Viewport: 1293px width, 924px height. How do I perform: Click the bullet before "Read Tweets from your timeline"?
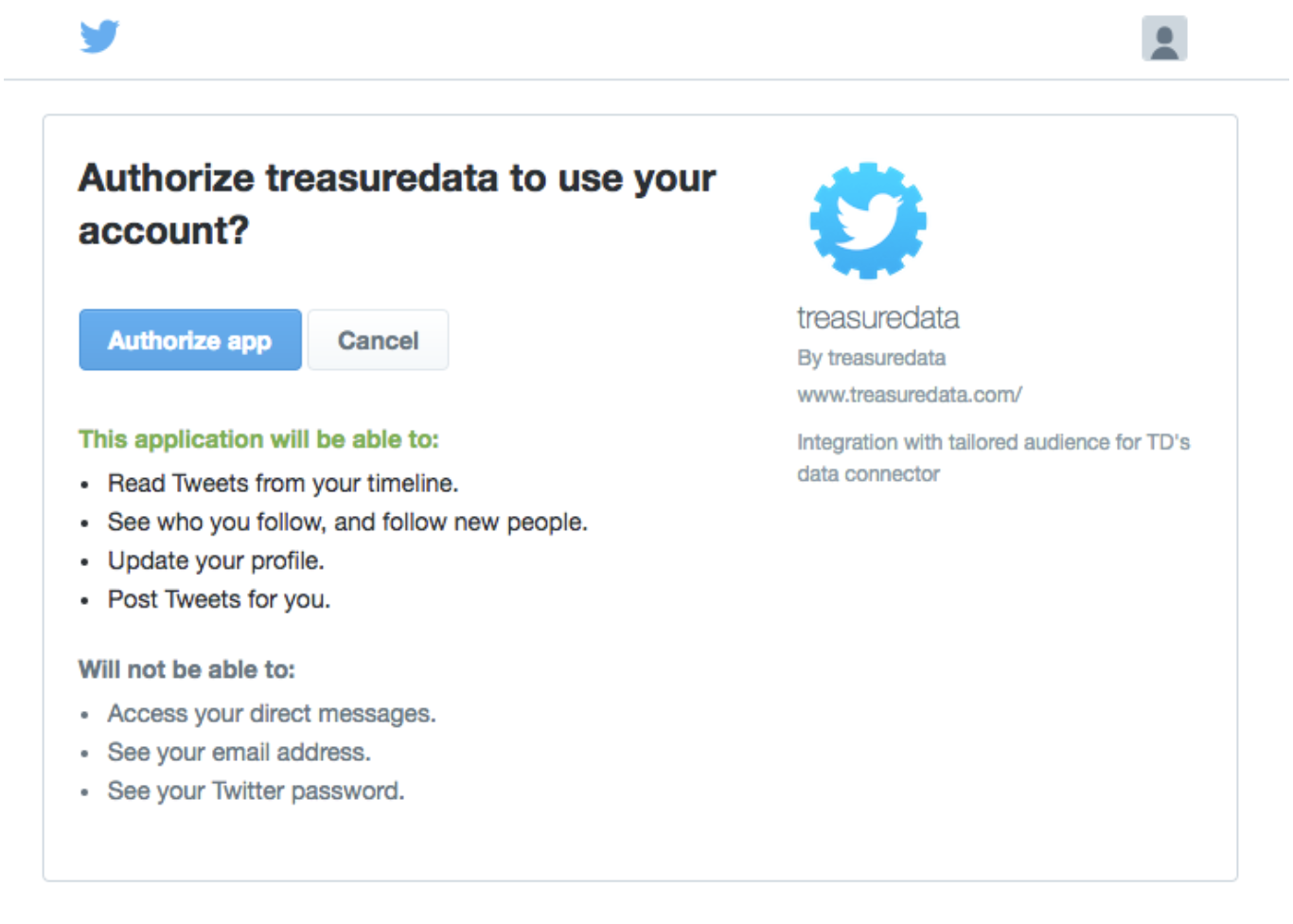(x=85, y=486)
